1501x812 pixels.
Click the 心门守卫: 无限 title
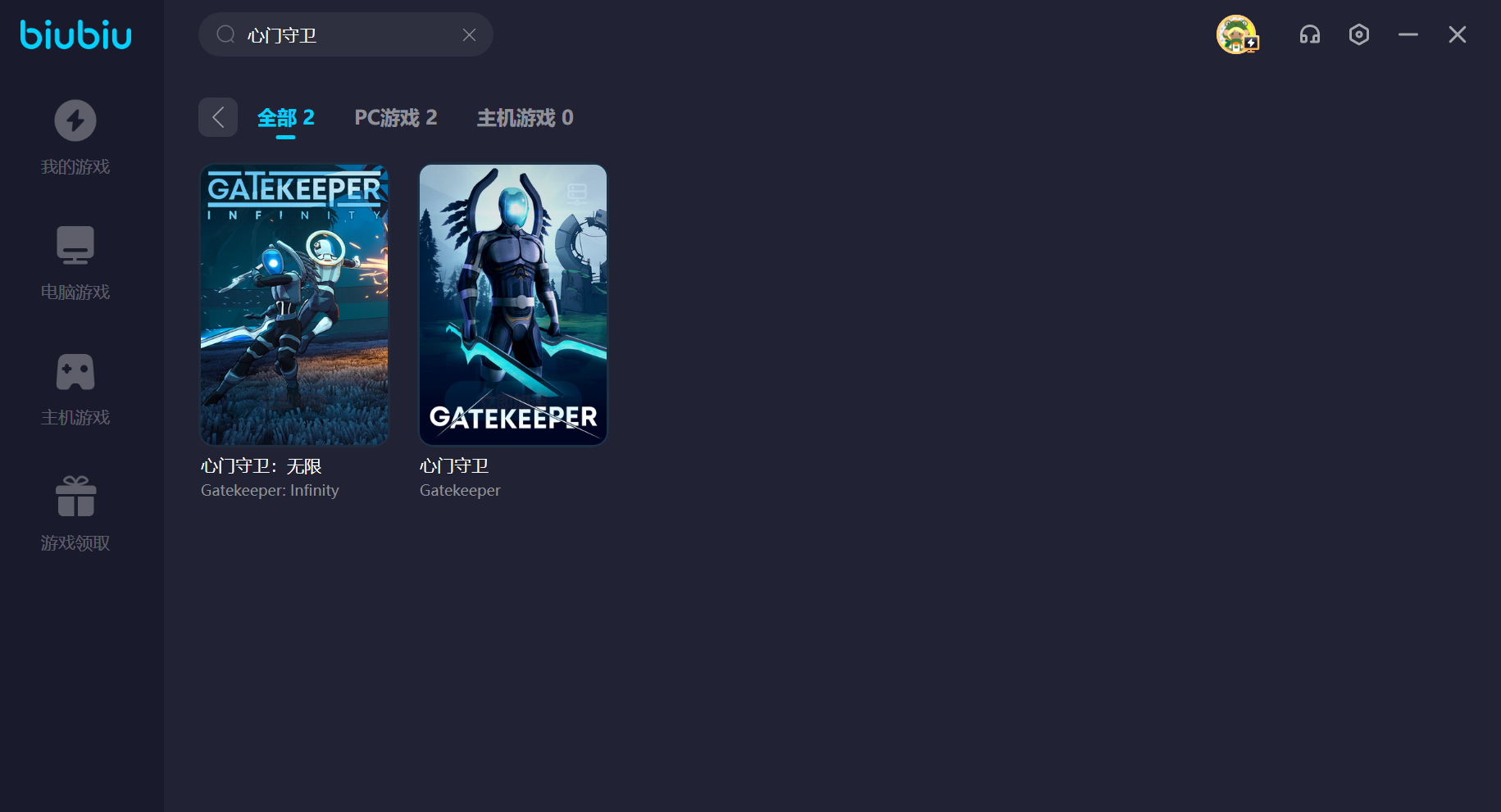(262, 466)
